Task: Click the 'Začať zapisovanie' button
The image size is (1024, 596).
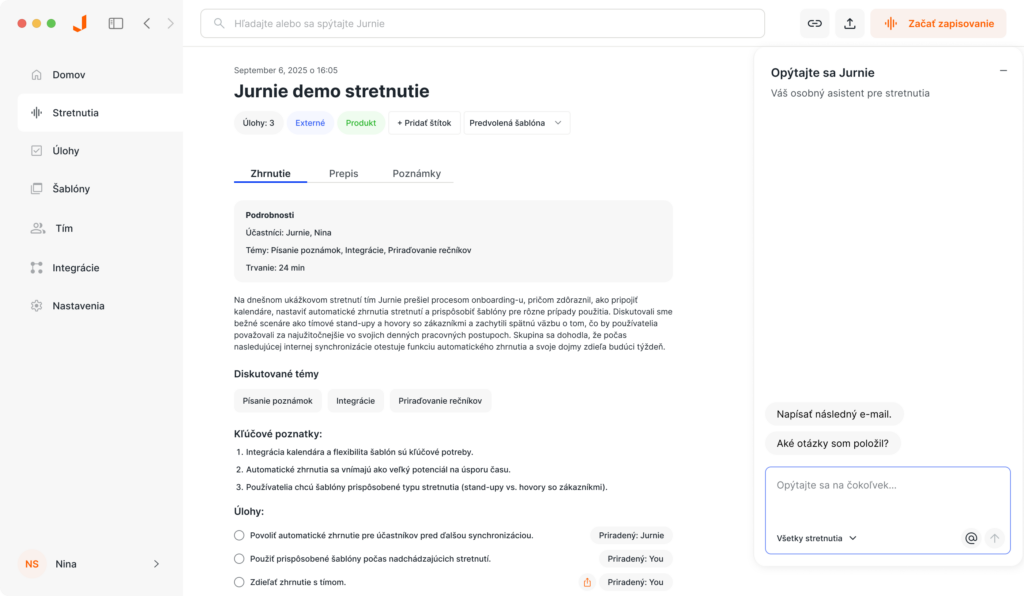Action: pyautogui.click(x=938, y=23)
